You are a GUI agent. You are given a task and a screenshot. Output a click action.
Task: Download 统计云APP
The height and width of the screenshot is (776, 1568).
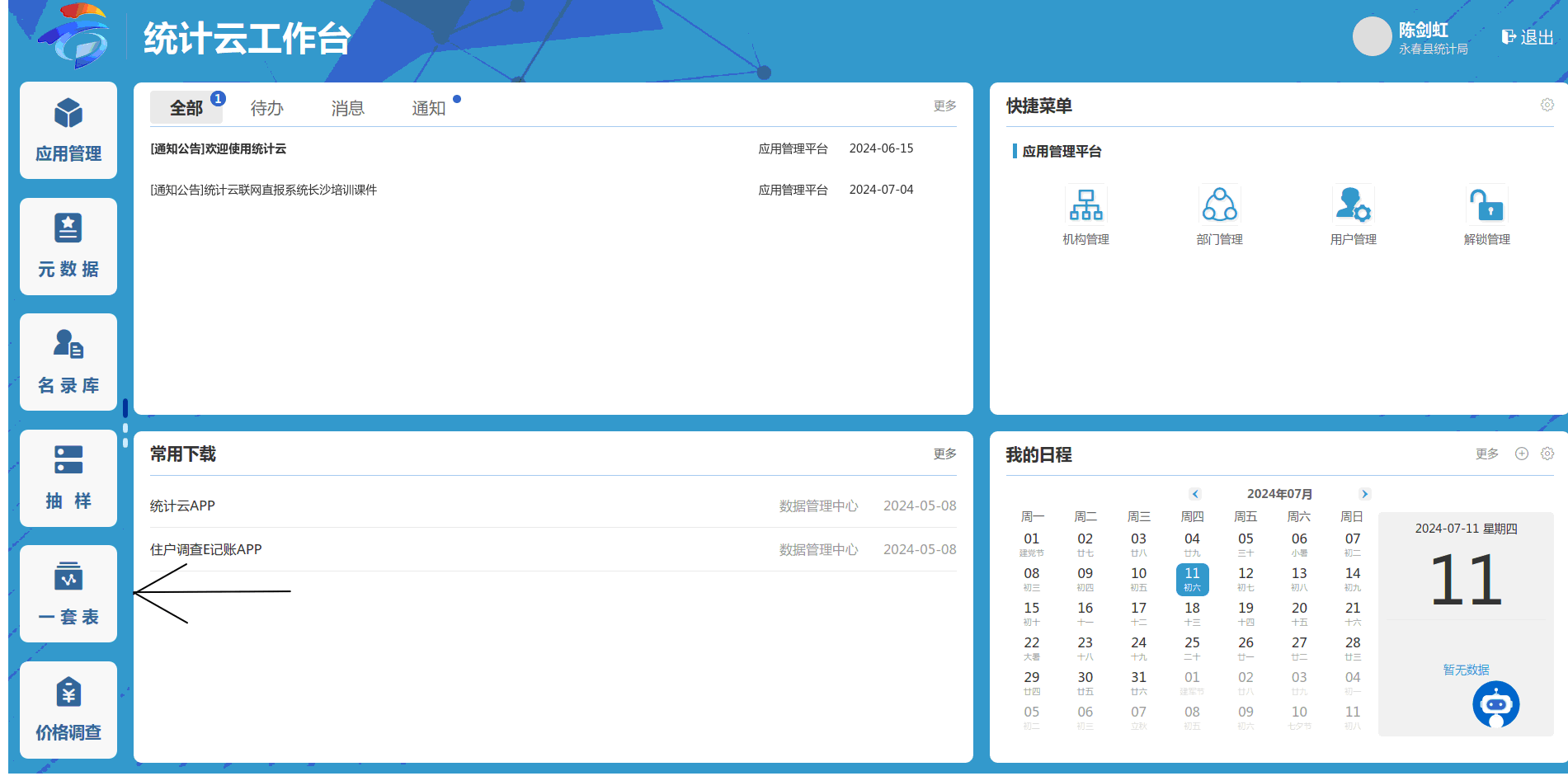(x=182, y=506)
